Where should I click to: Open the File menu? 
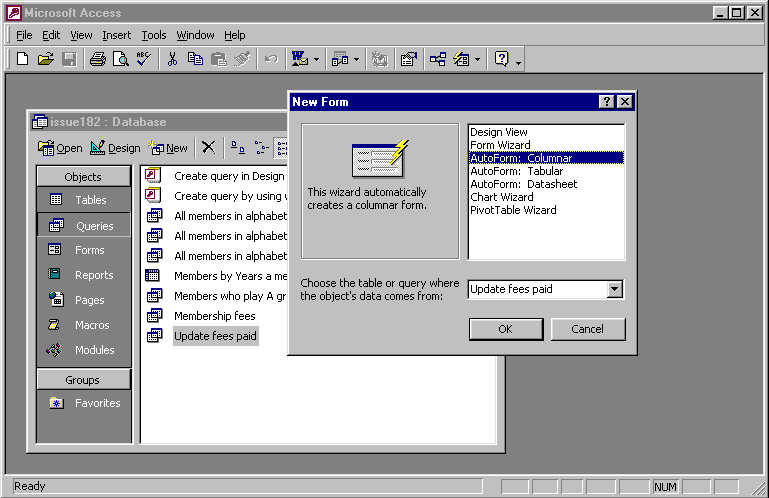[x=24, y=35]
